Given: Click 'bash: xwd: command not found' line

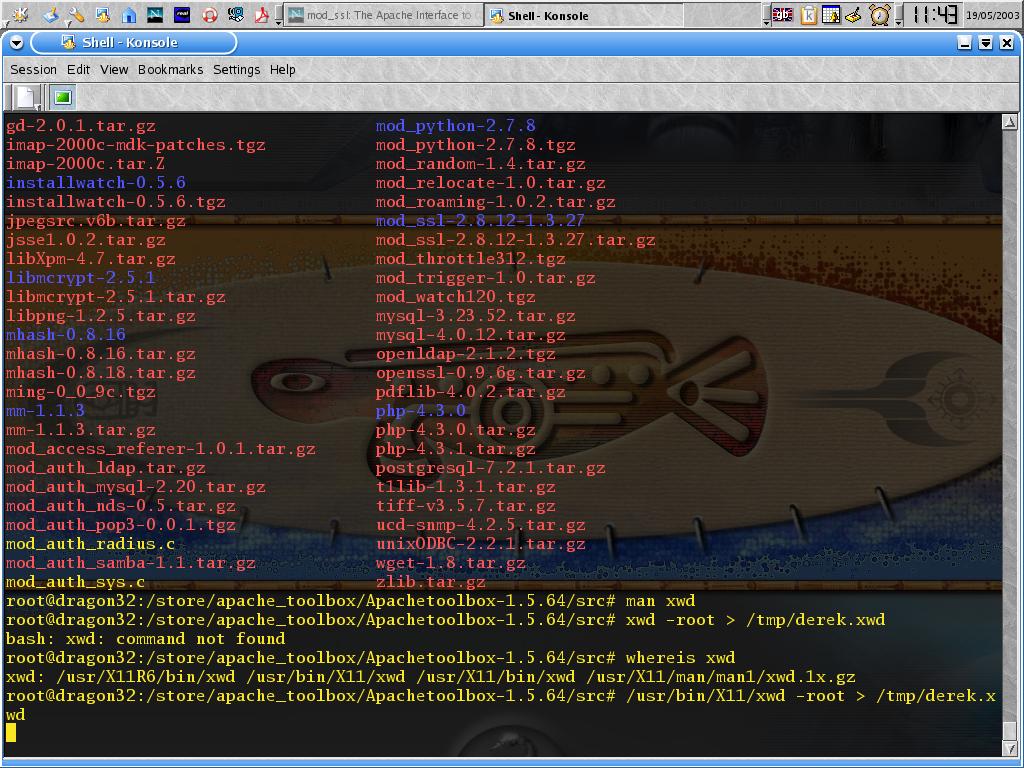Looking at the screenshot, I should (x=146, y=639).
